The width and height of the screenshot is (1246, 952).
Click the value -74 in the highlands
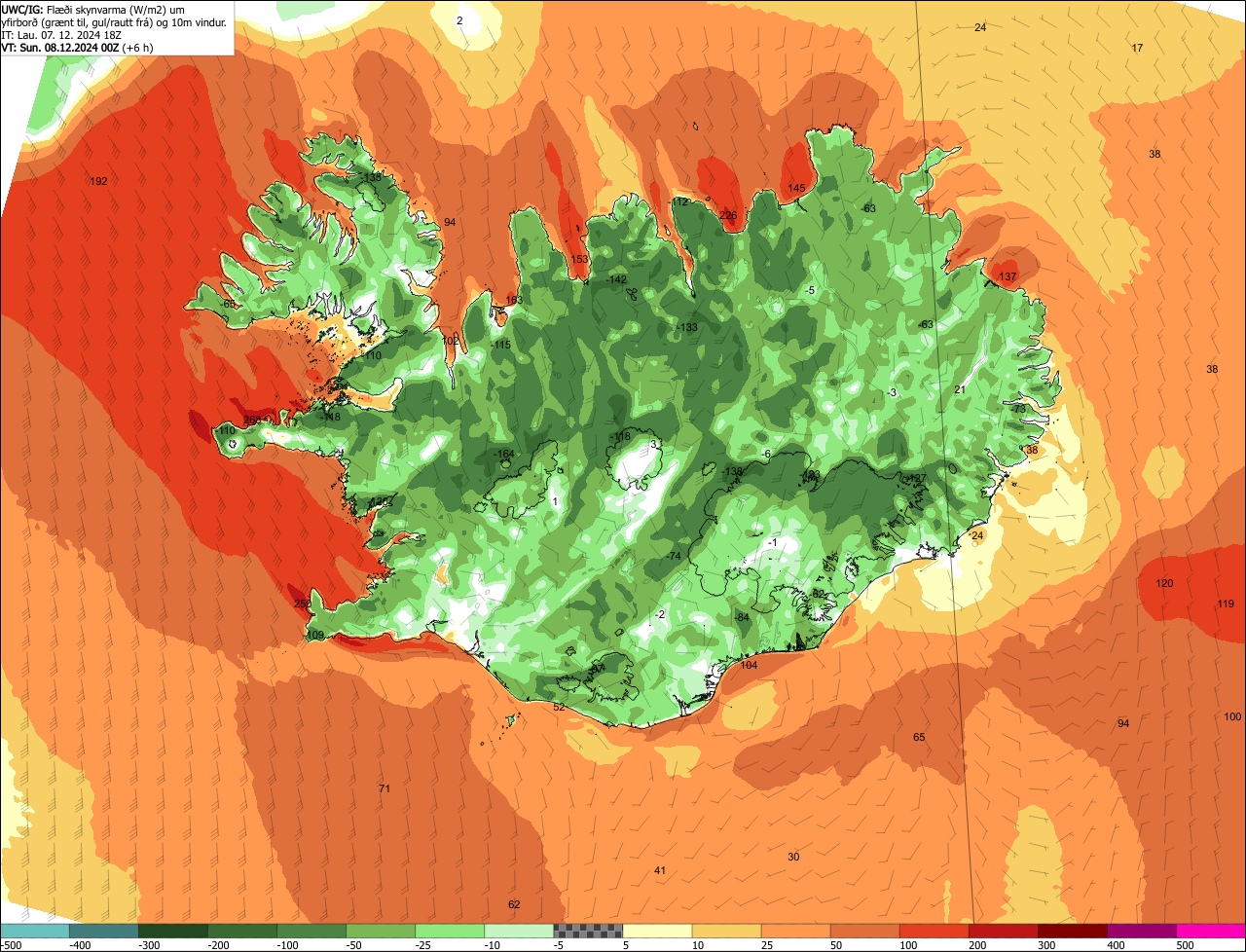coord(673,555)
